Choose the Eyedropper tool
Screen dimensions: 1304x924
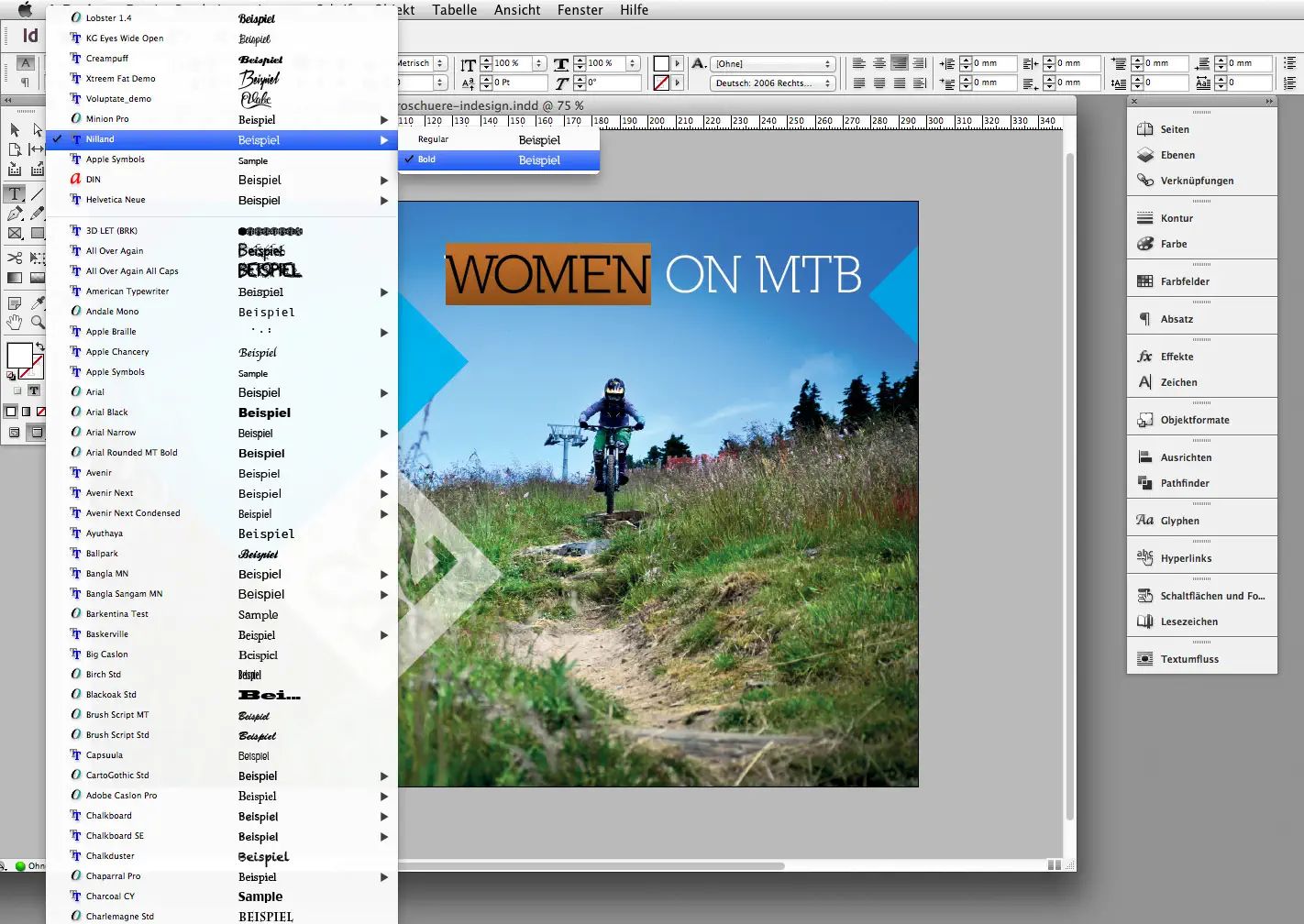(x=36, y=302)
